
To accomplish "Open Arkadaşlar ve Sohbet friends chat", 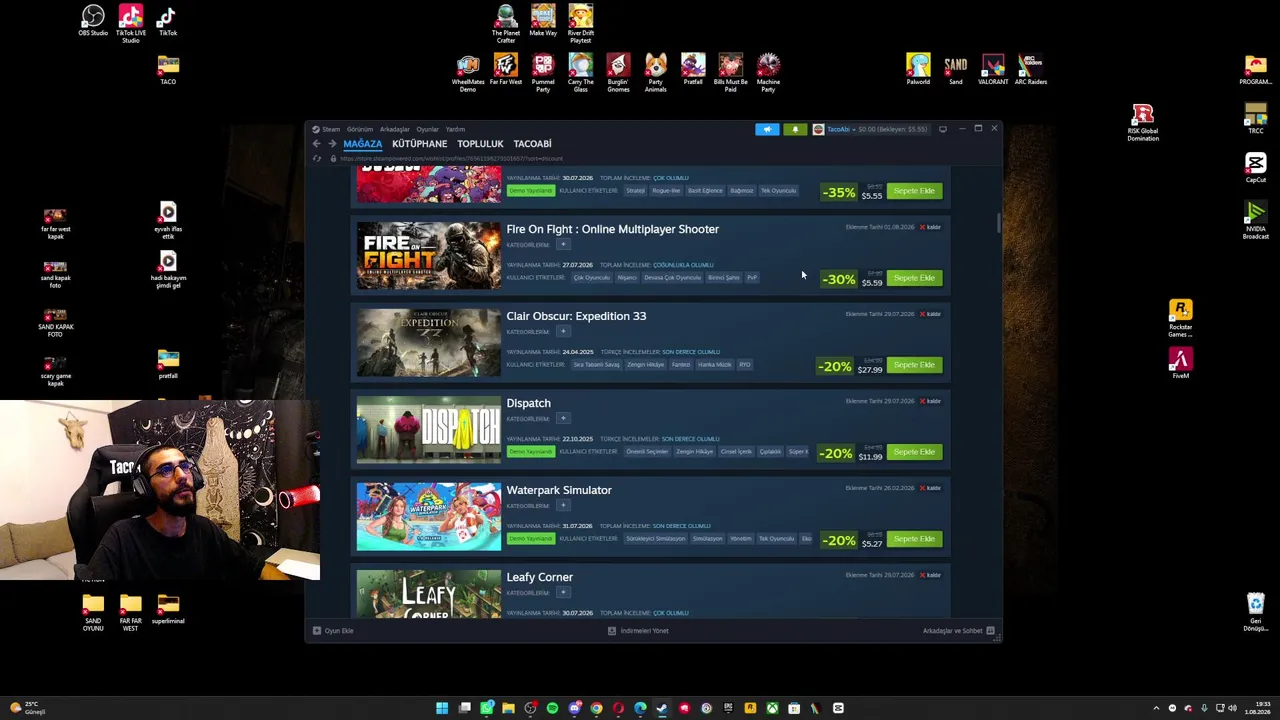I will (958, 631).
